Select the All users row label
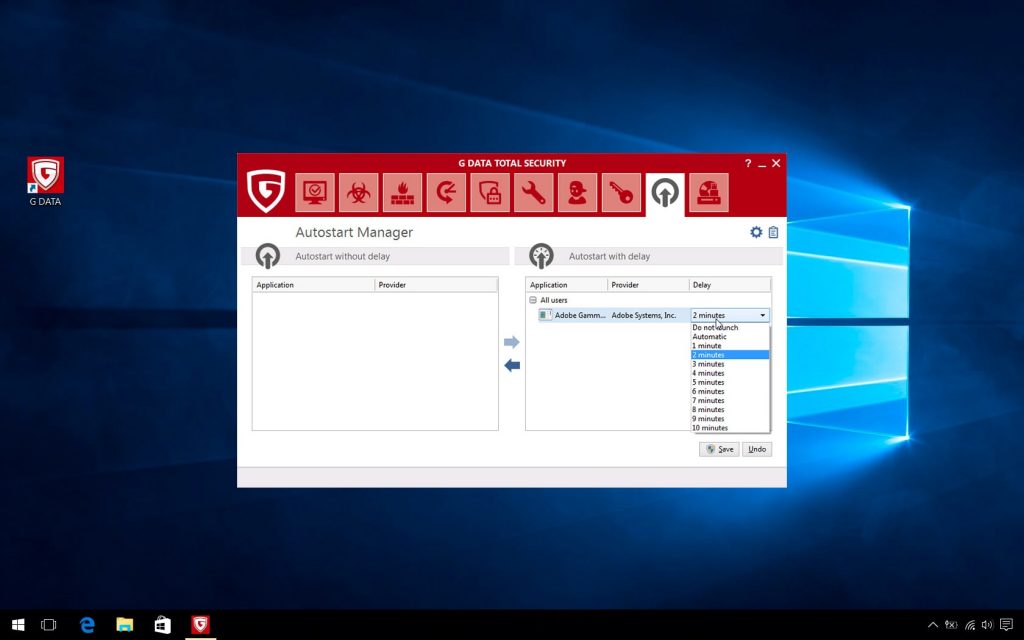The height and width of the screenshot is (640, 1024). (x=554, y=300)
